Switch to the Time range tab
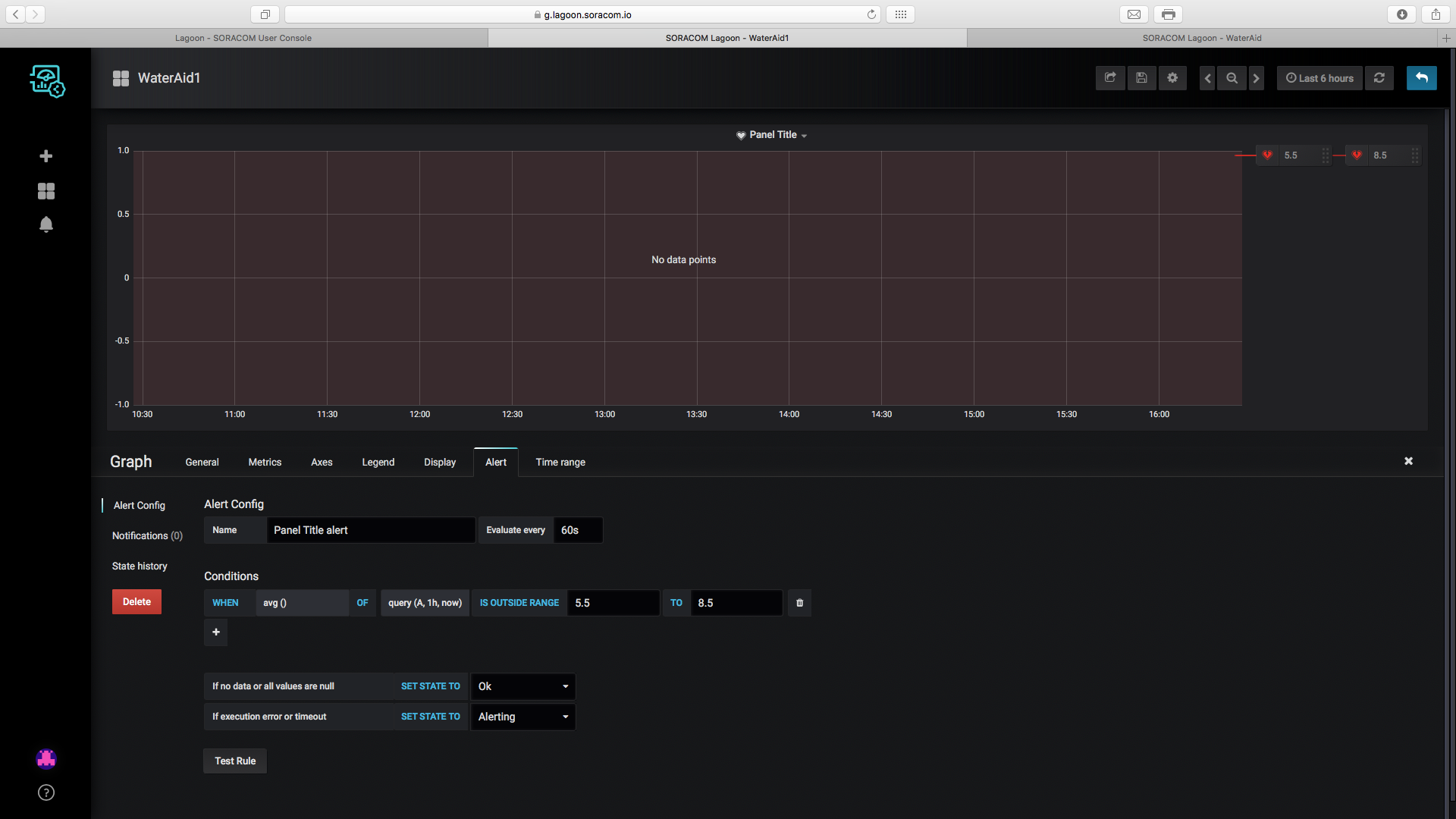 coord(560,462)
